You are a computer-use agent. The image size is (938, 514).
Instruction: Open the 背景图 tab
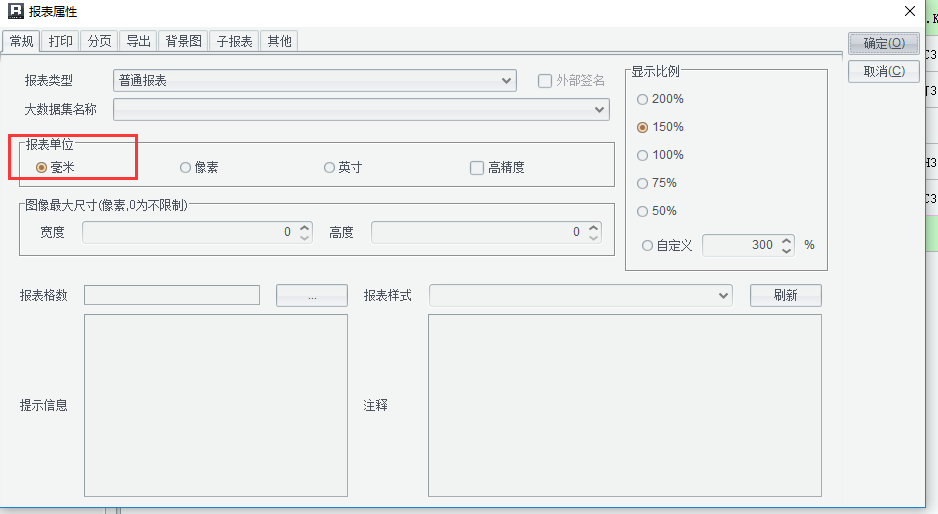point(183,41)
